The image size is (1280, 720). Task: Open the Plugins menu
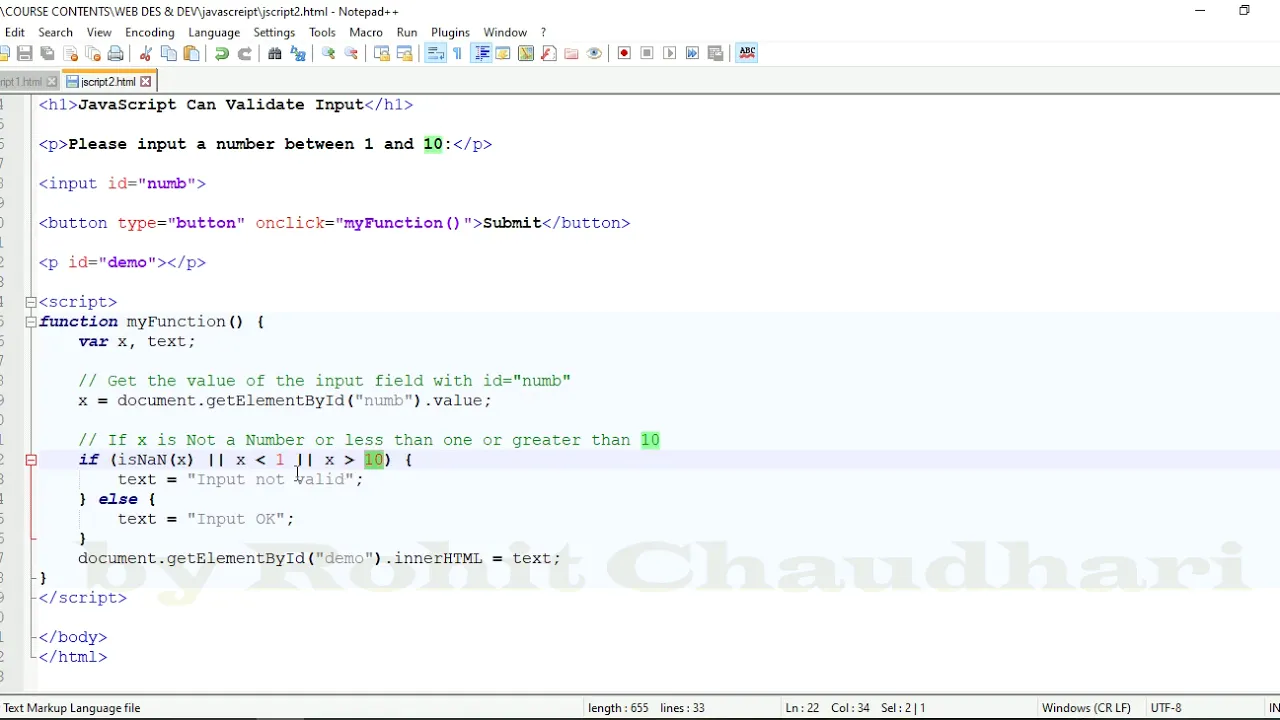tap(450, 32)
